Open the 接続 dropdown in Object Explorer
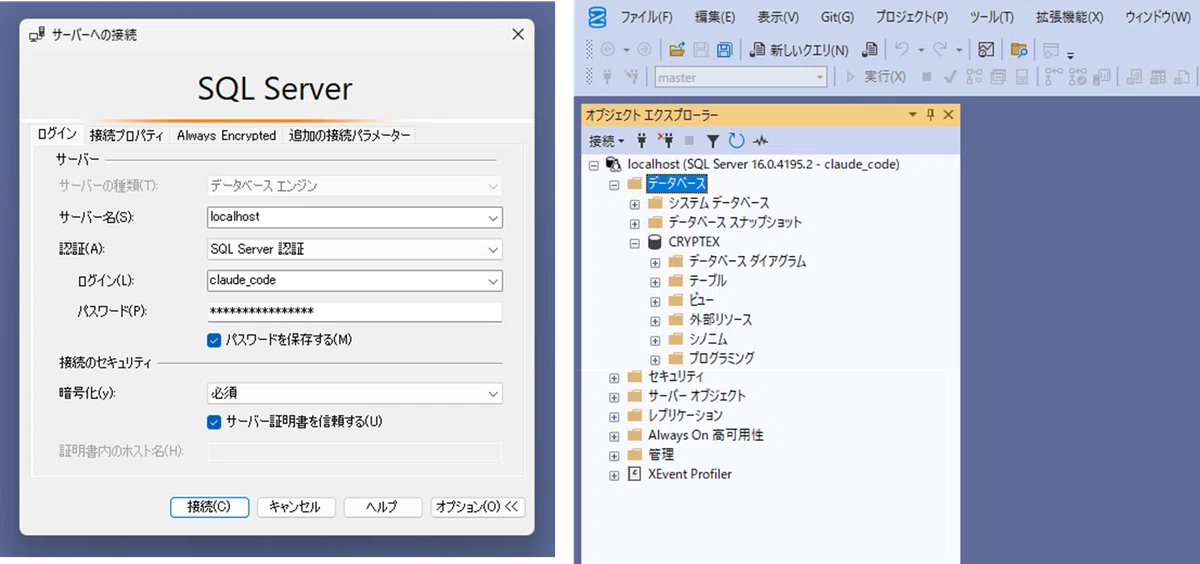The image size is (1200, 564). 607,141
